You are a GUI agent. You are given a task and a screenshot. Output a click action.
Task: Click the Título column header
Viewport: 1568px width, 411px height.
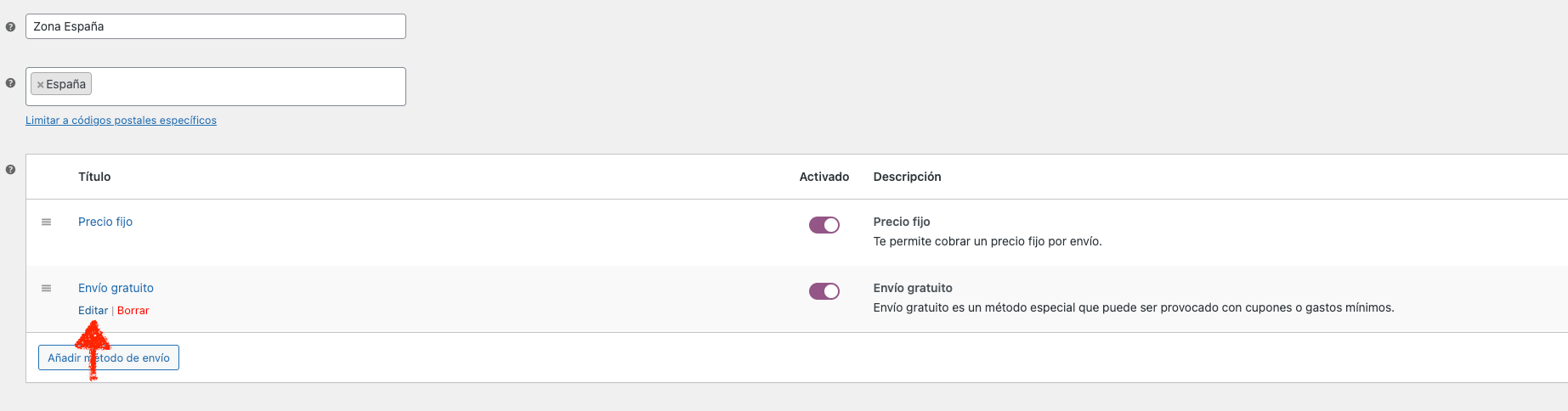coord(94,177)
